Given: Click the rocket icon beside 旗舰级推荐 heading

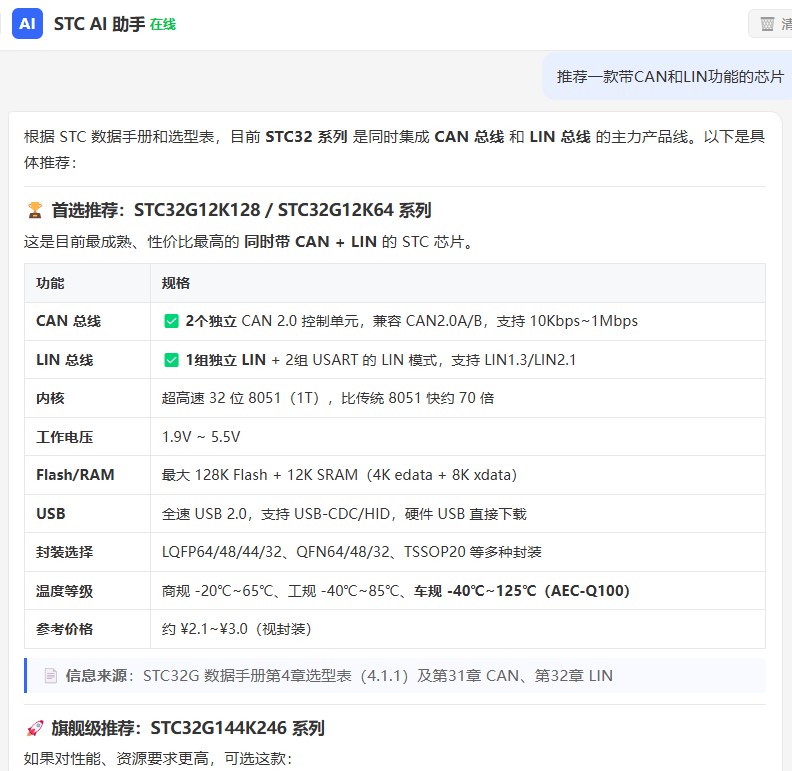Looking at the screenshot, I should coord(35,728).
